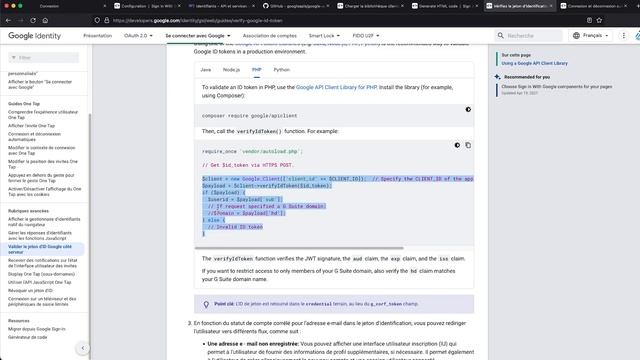Image resolution: width=640 pixels, height=360 pixels.
Task: Expand the FIDO U2F dropdown
Action: click(x=366, y=36)
